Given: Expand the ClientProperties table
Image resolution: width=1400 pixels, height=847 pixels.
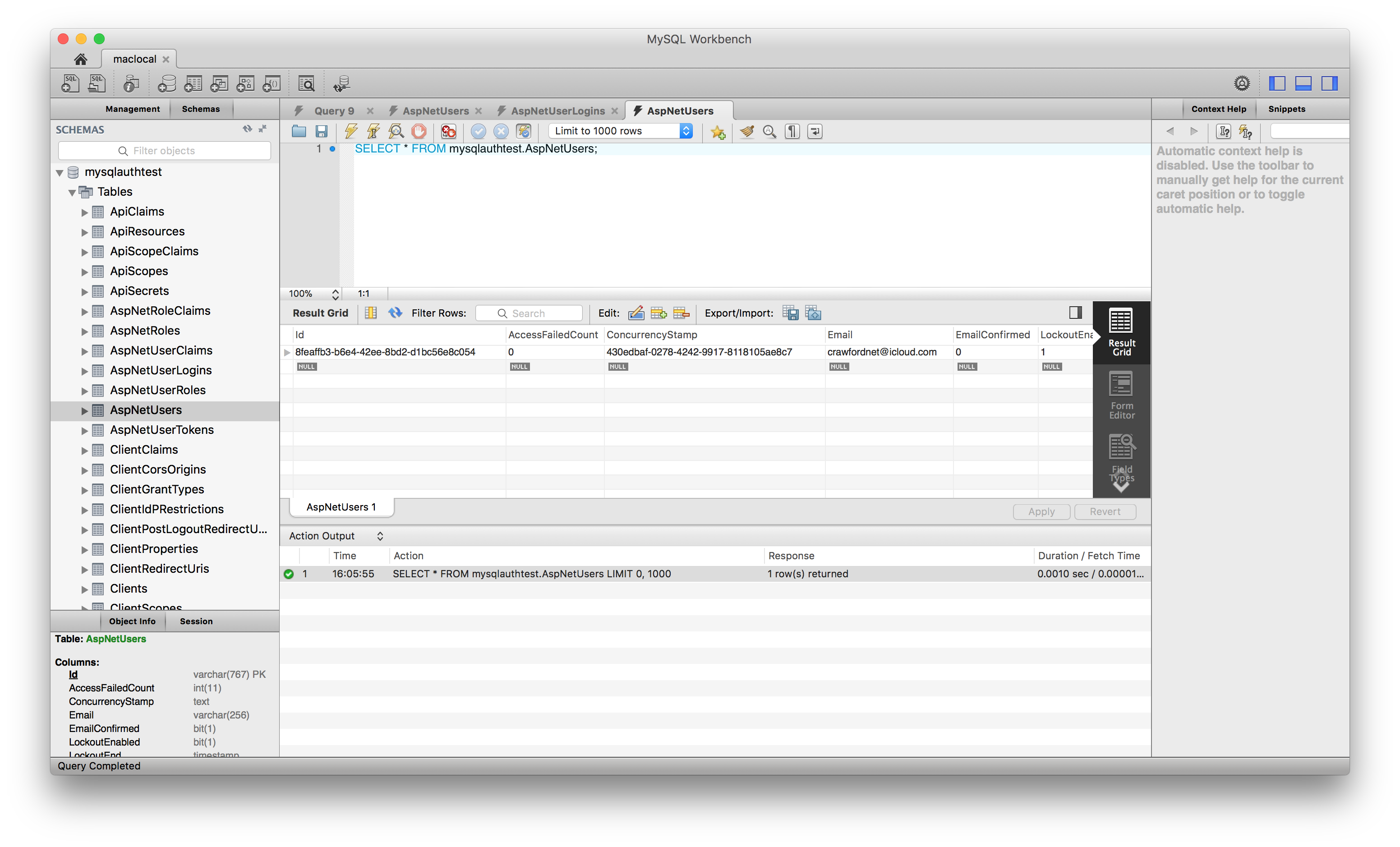Looking at the screenshot, I should tap(85, 549).
